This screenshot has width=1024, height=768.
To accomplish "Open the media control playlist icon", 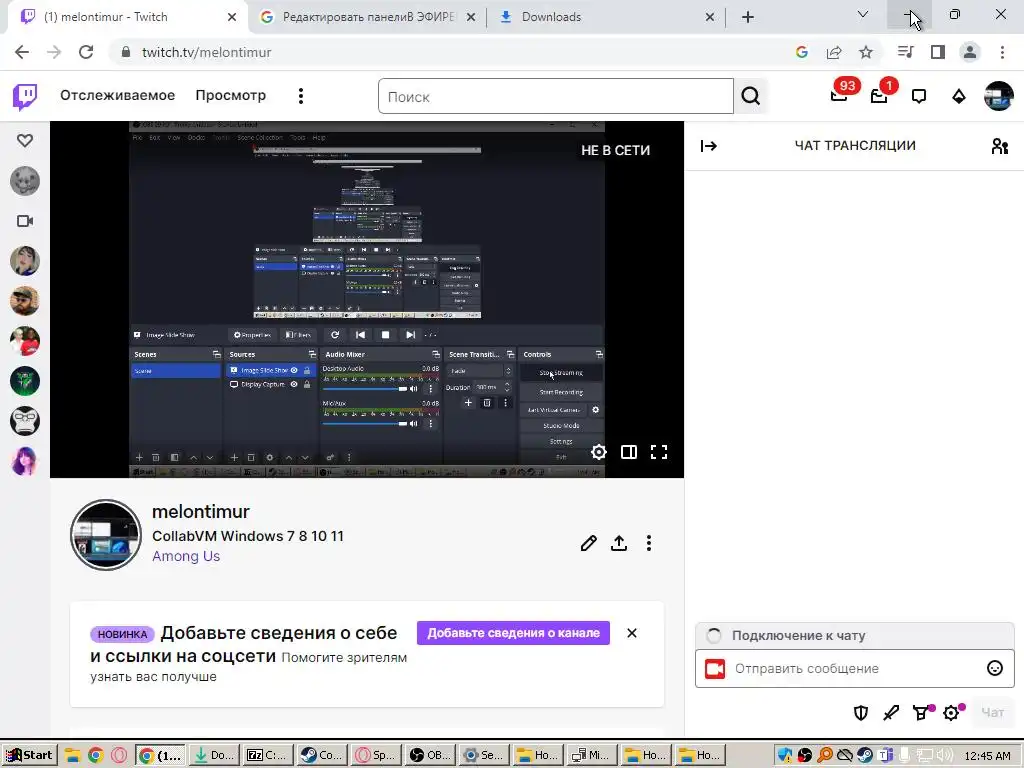I will [905, 52].
